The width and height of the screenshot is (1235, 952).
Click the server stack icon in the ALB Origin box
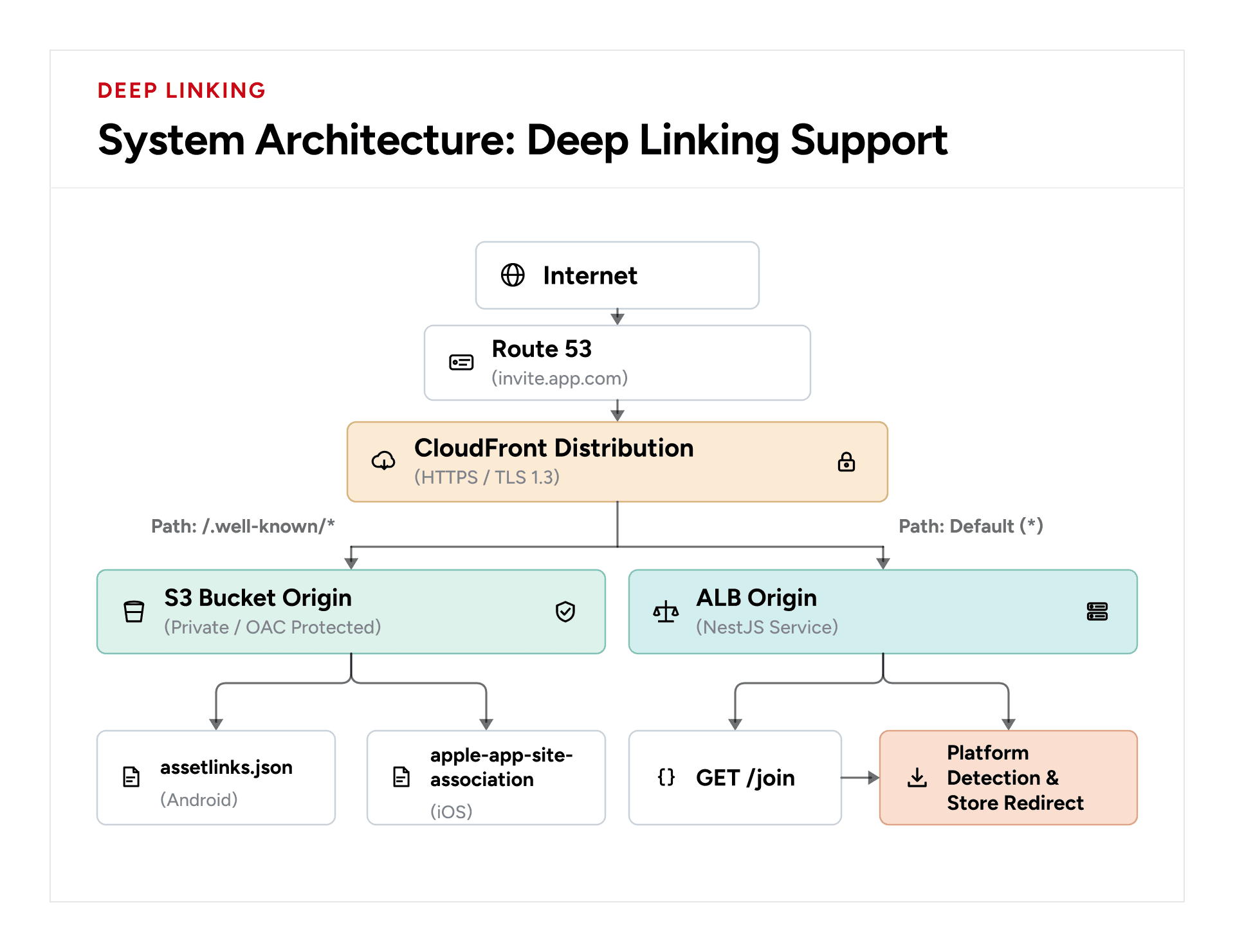pyautogui.click(x=1097, y=612)
